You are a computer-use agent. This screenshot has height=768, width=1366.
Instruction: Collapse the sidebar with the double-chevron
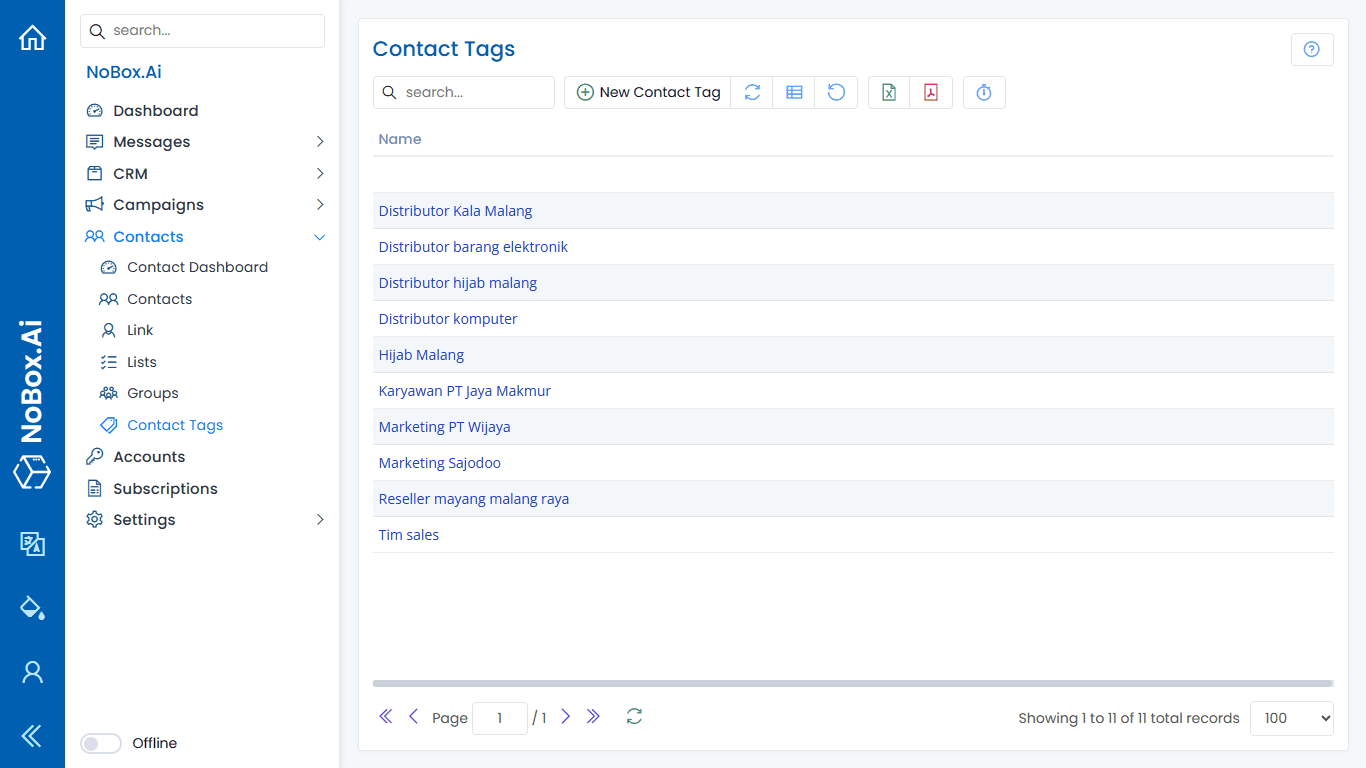pyautogui.click(x=32, y=736)
